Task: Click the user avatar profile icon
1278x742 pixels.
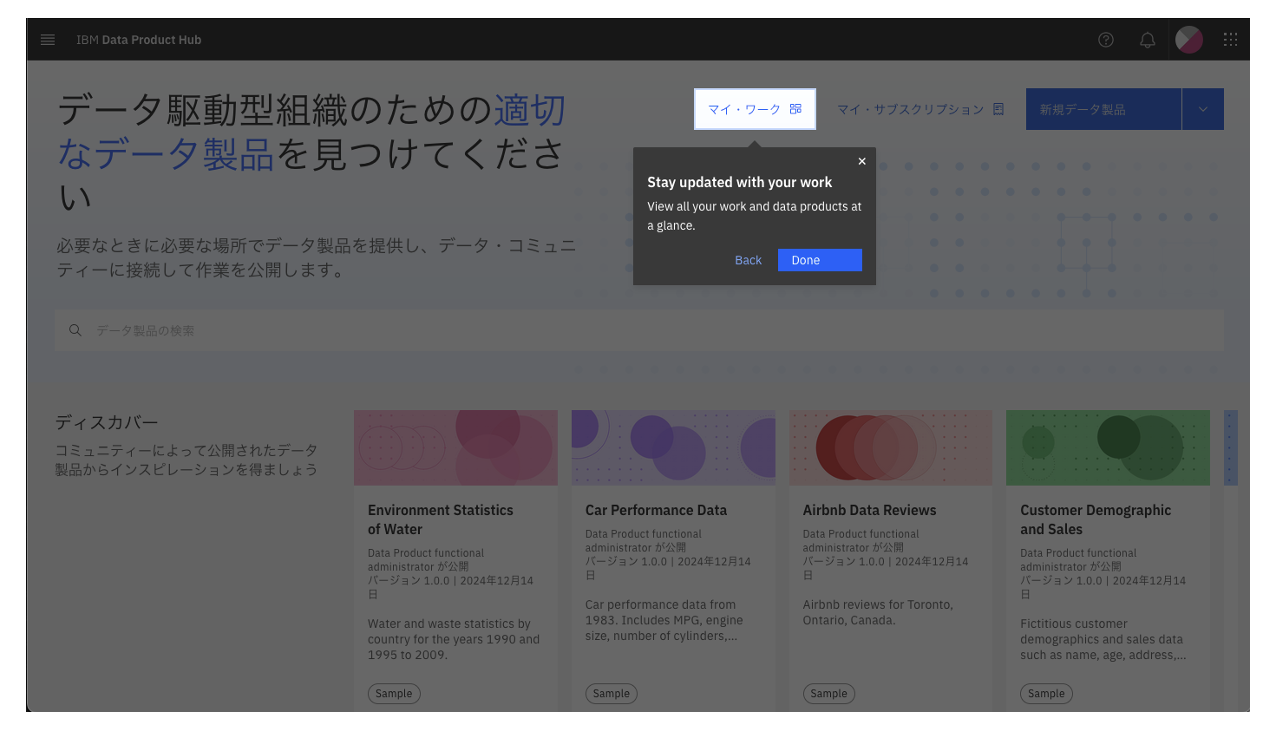Action: 1189,40
